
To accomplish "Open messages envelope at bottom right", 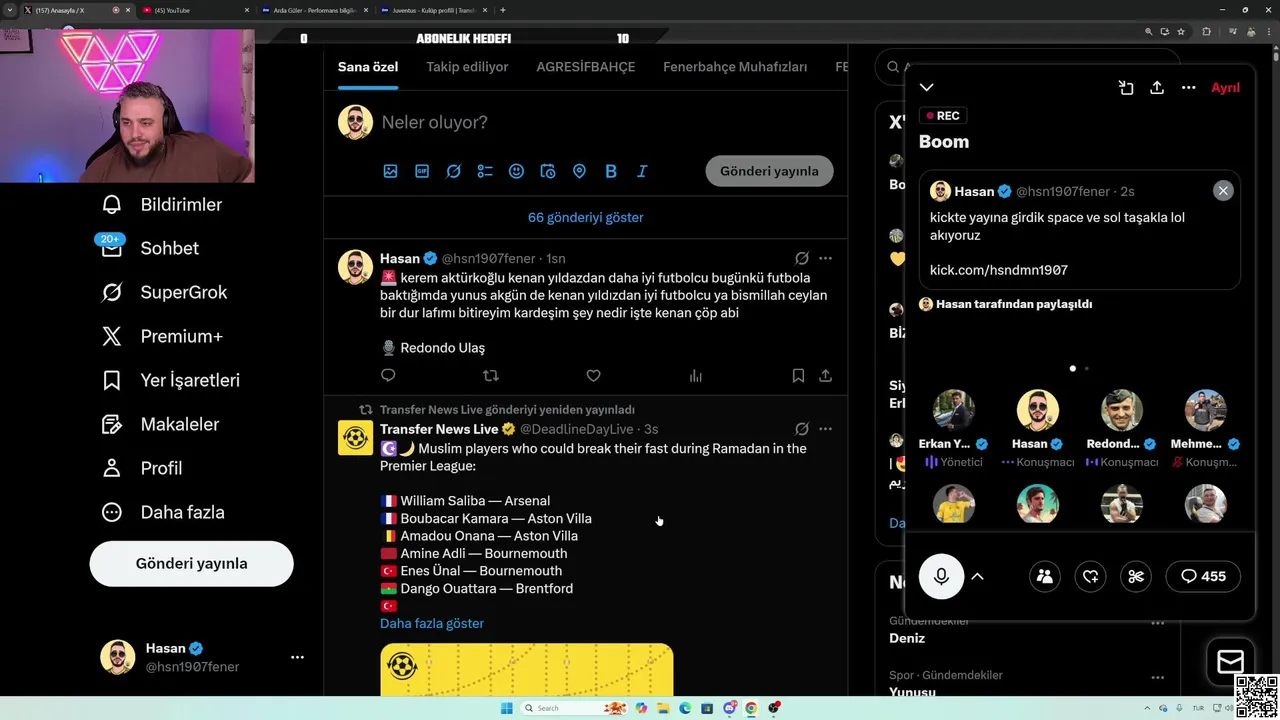I will pyautogui.click(x=1230, y=662).
